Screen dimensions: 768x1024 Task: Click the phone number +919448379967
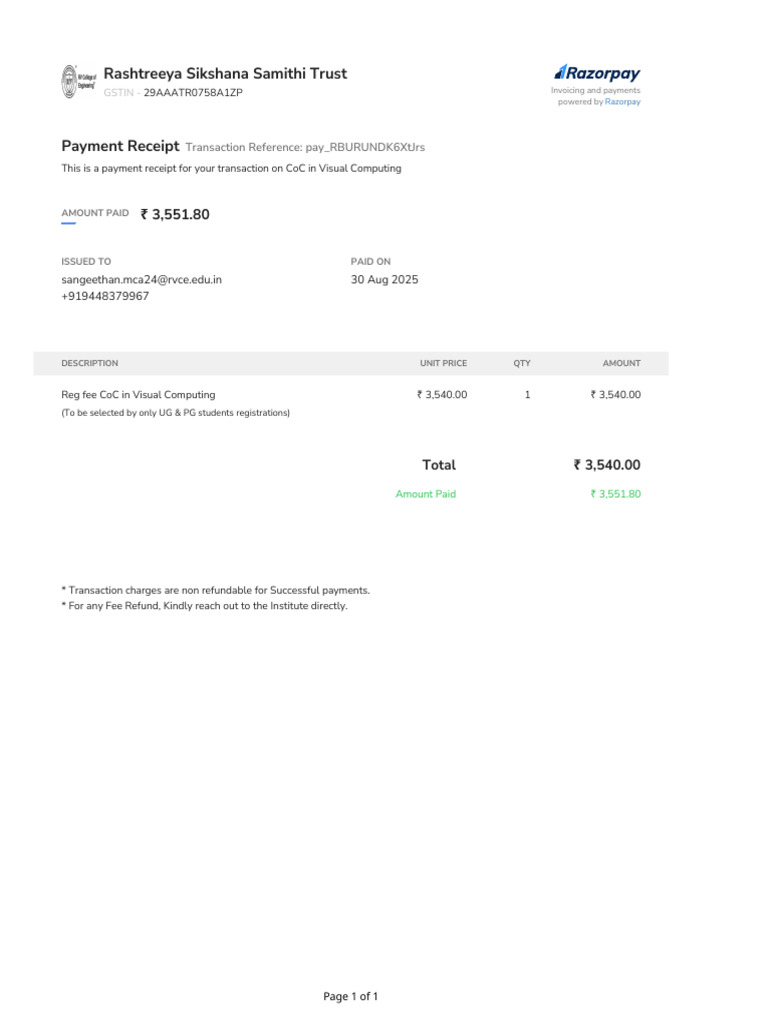[x=105, y=297]
